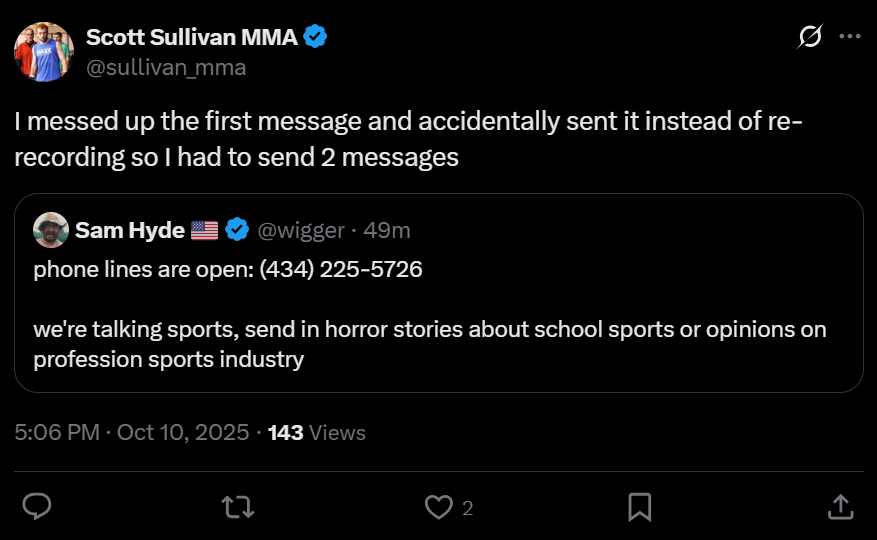Like the post with the heart icon
Screen dimensions: 877x540
(x=438, y=507)
